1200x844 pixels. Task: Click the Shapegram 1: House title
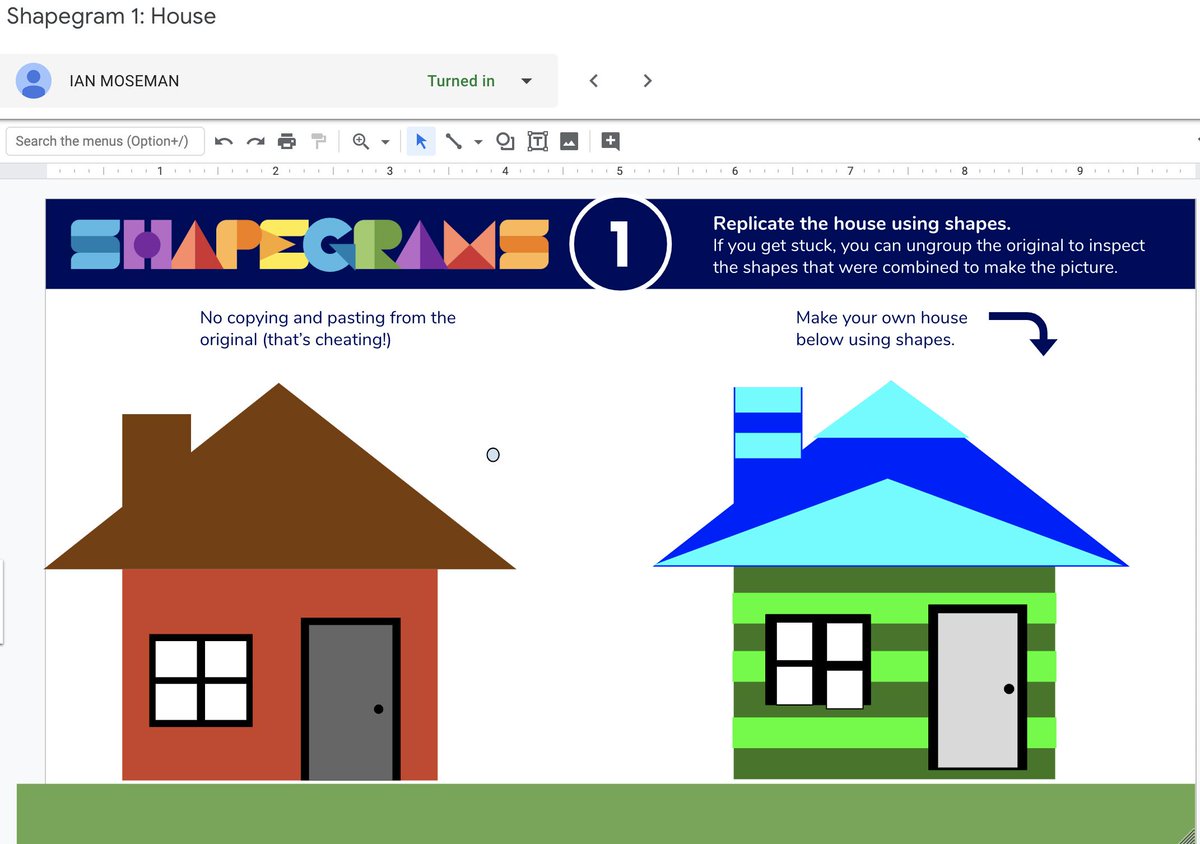[x=111, y=17]
